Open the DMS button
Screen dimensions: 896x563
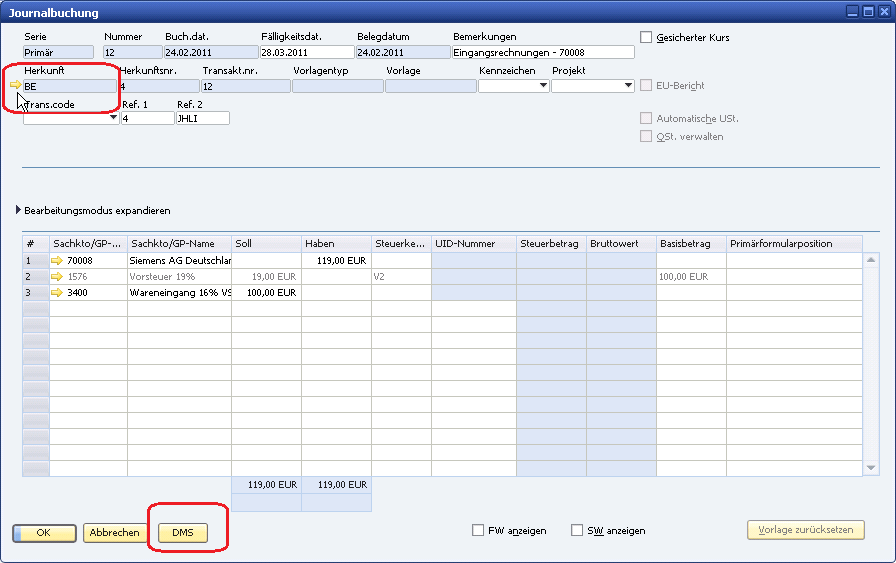pos(183,533)
